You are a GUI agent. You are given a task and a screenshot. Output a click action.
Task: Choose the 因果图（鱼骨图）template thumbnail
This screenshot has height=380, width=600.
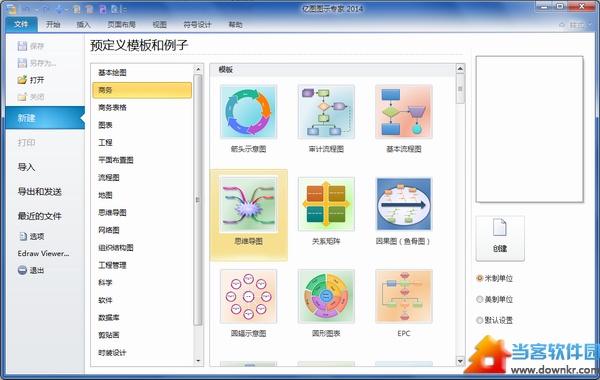[x=404, y=204]
